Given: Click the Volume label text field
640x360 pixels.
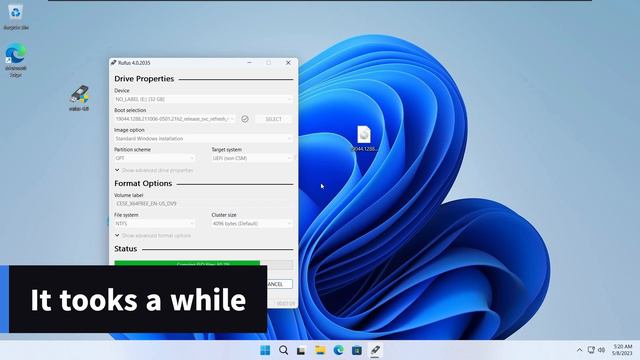Looking at the screenshot, I should (x=203, y=203).
